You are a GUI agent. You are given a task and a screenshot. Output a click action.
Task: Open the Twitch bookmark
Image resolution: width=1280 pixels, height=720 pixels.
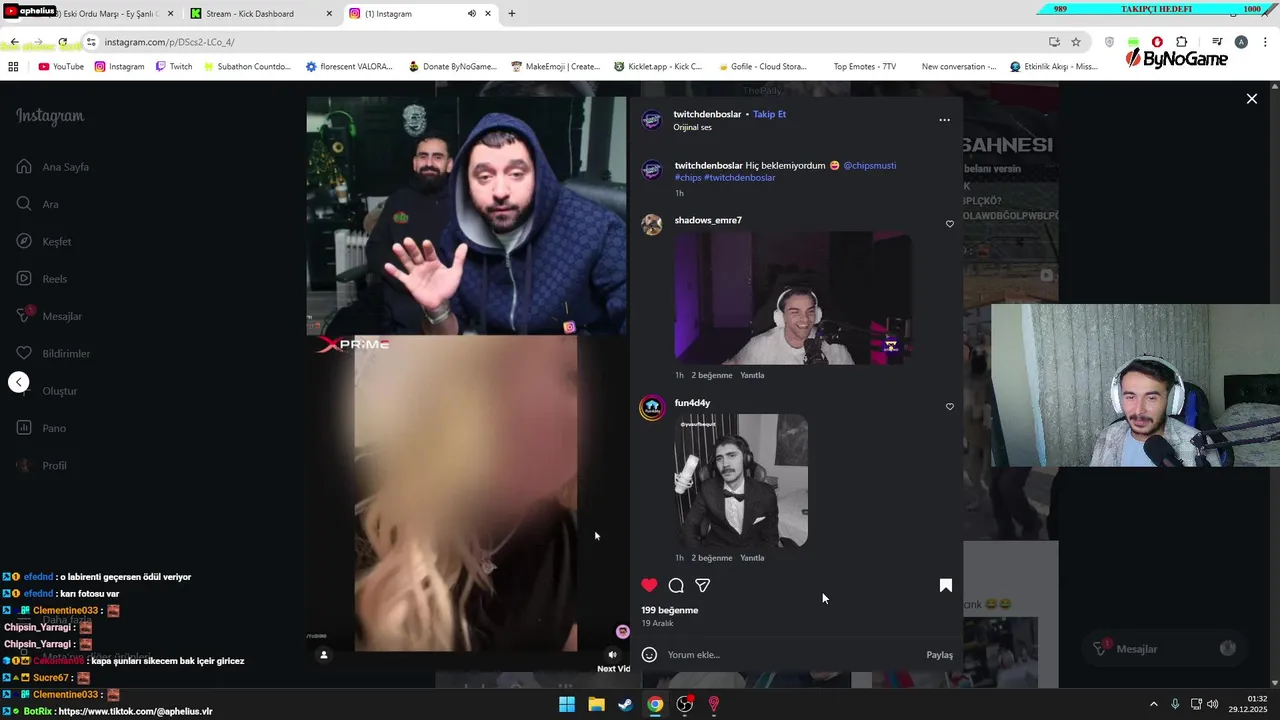(x=173, y=67)
